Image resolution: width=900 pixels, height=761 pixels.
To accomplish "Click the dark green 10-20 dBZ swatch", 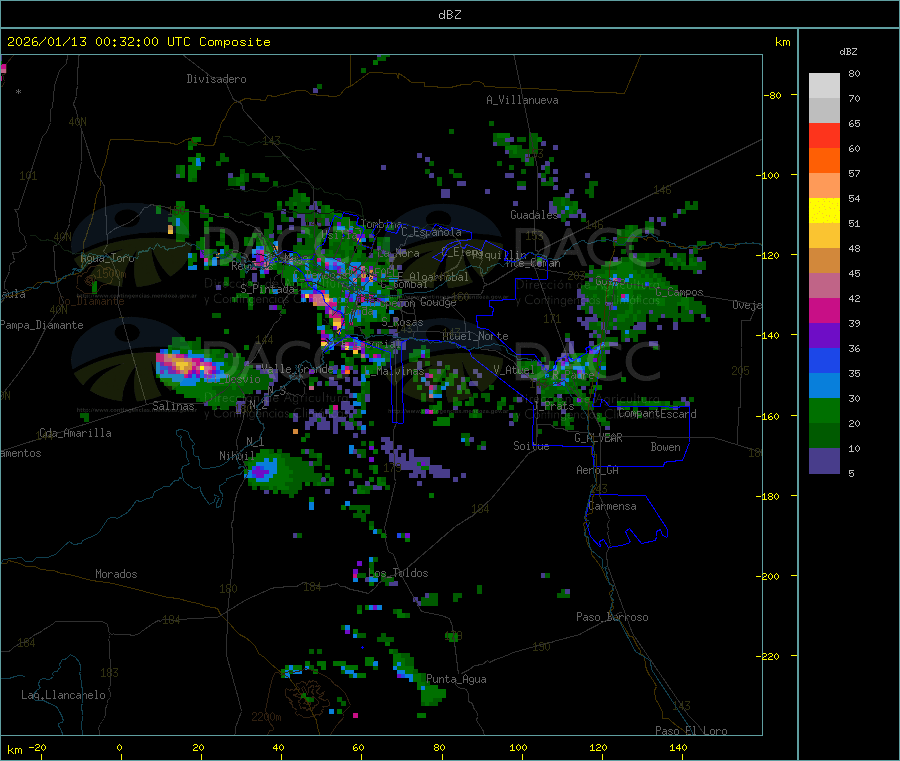I will click(824, 436).
